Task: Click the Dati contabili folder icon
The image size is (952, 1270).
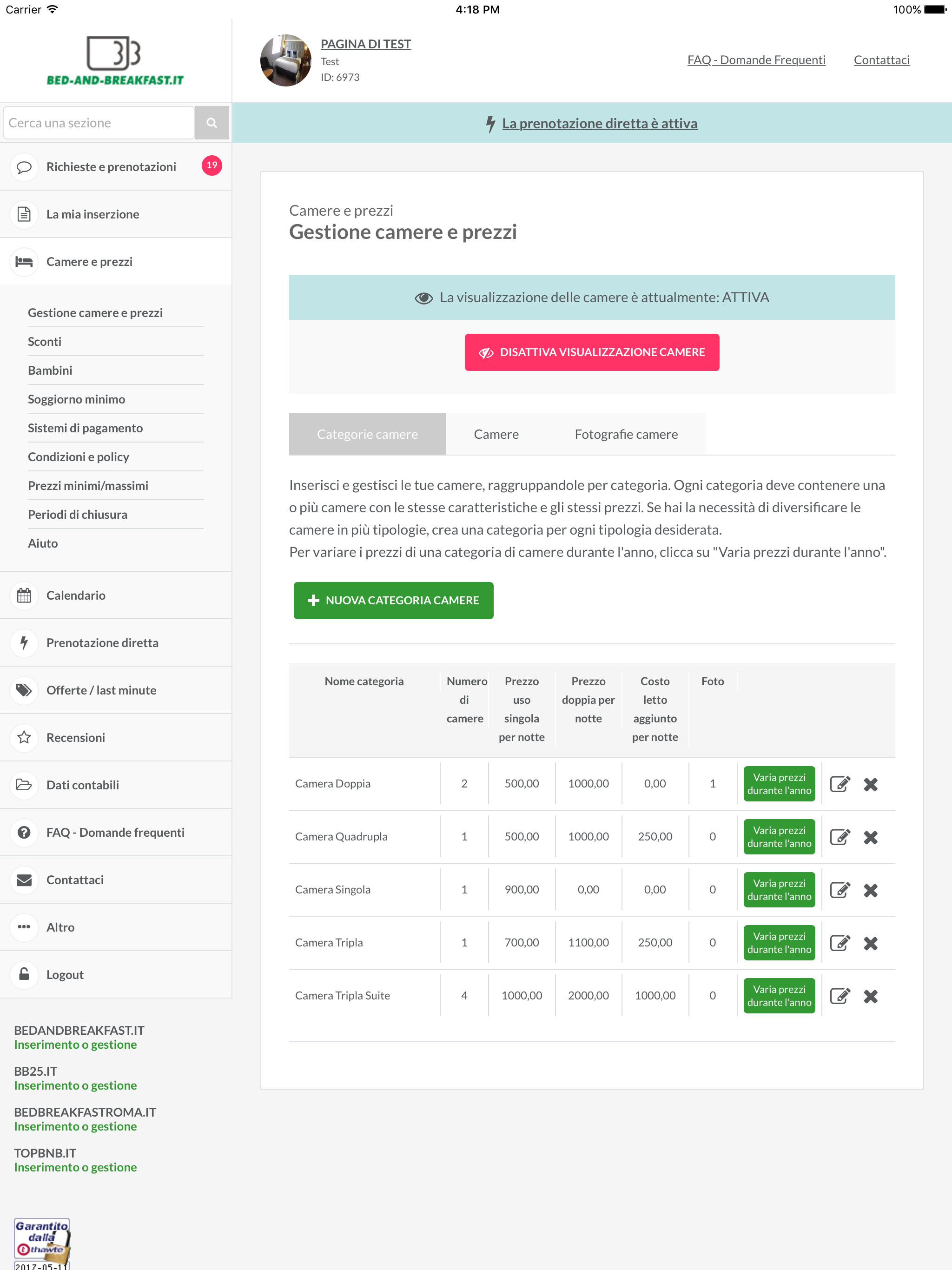Action: click(x=24, y=785)
